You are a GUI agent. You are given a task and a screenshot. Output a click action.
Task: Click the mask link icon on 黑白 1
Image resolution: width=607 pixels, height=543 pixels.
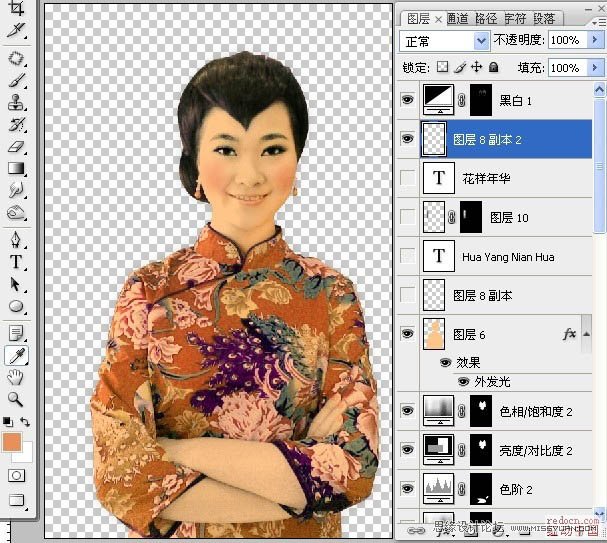pyautogui.click(x=461, y=101)
